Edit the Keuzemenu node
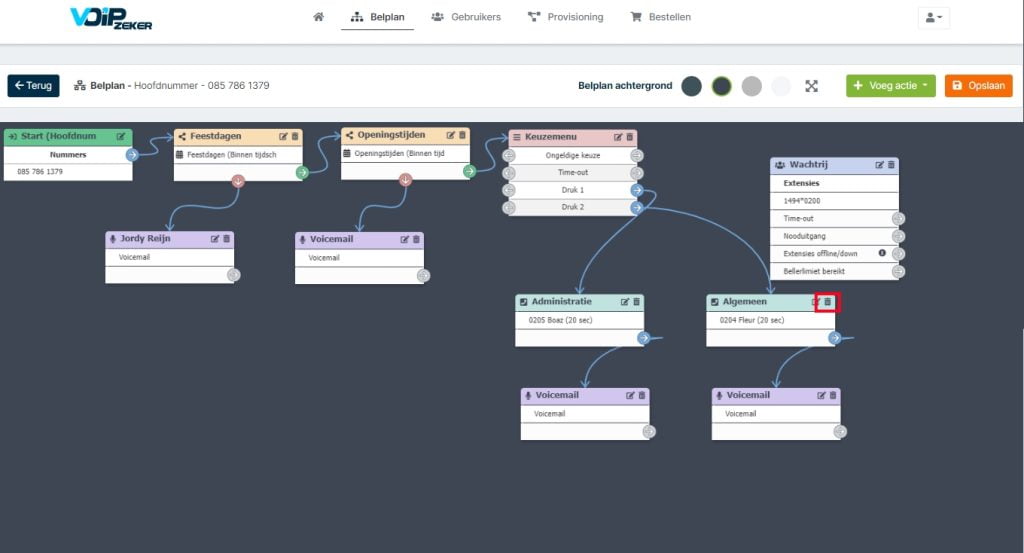Screen dimensions: 1024x553 coord(618,137)
